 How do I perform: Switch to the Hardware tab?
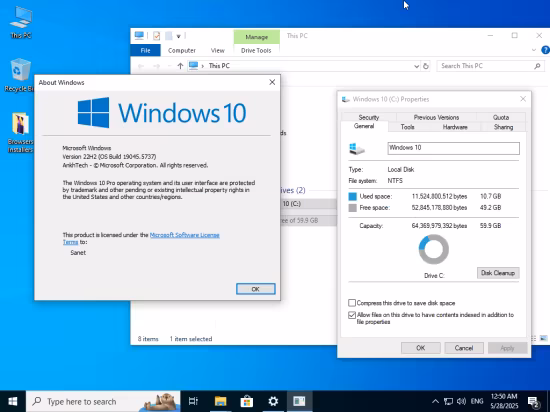pos(455,127)
